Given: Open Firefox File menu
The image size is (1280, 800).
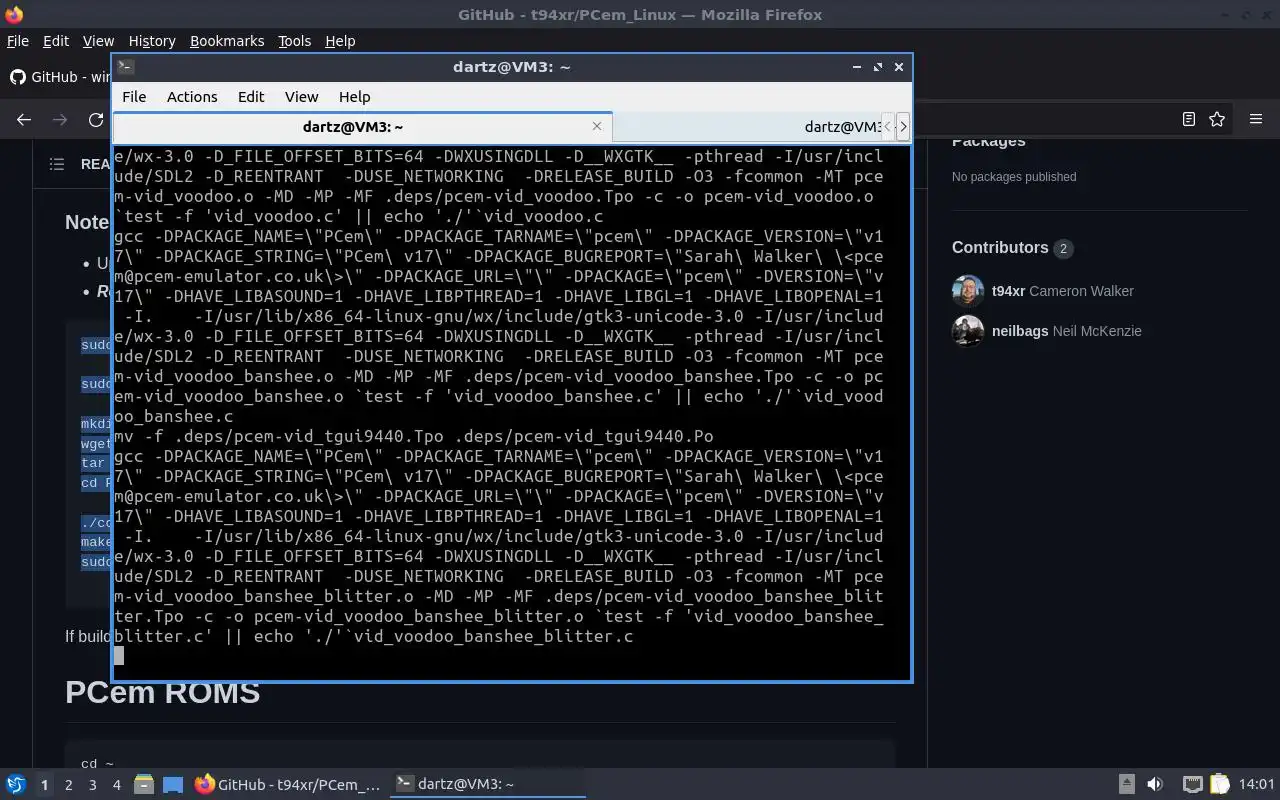Looking at the screenshot, I should [18, 41].
